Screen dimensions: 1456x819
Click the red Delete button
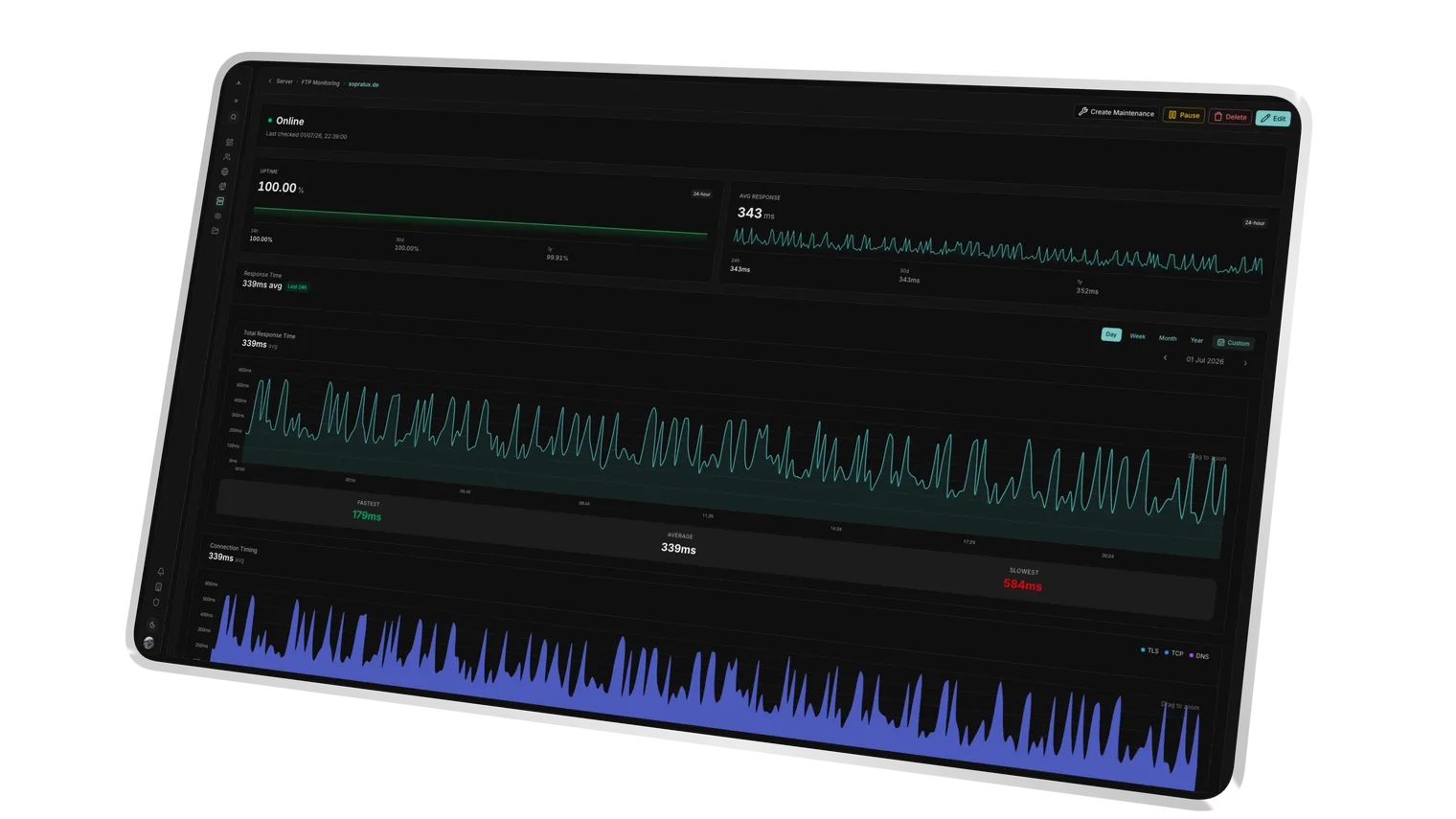point(1231,117)
